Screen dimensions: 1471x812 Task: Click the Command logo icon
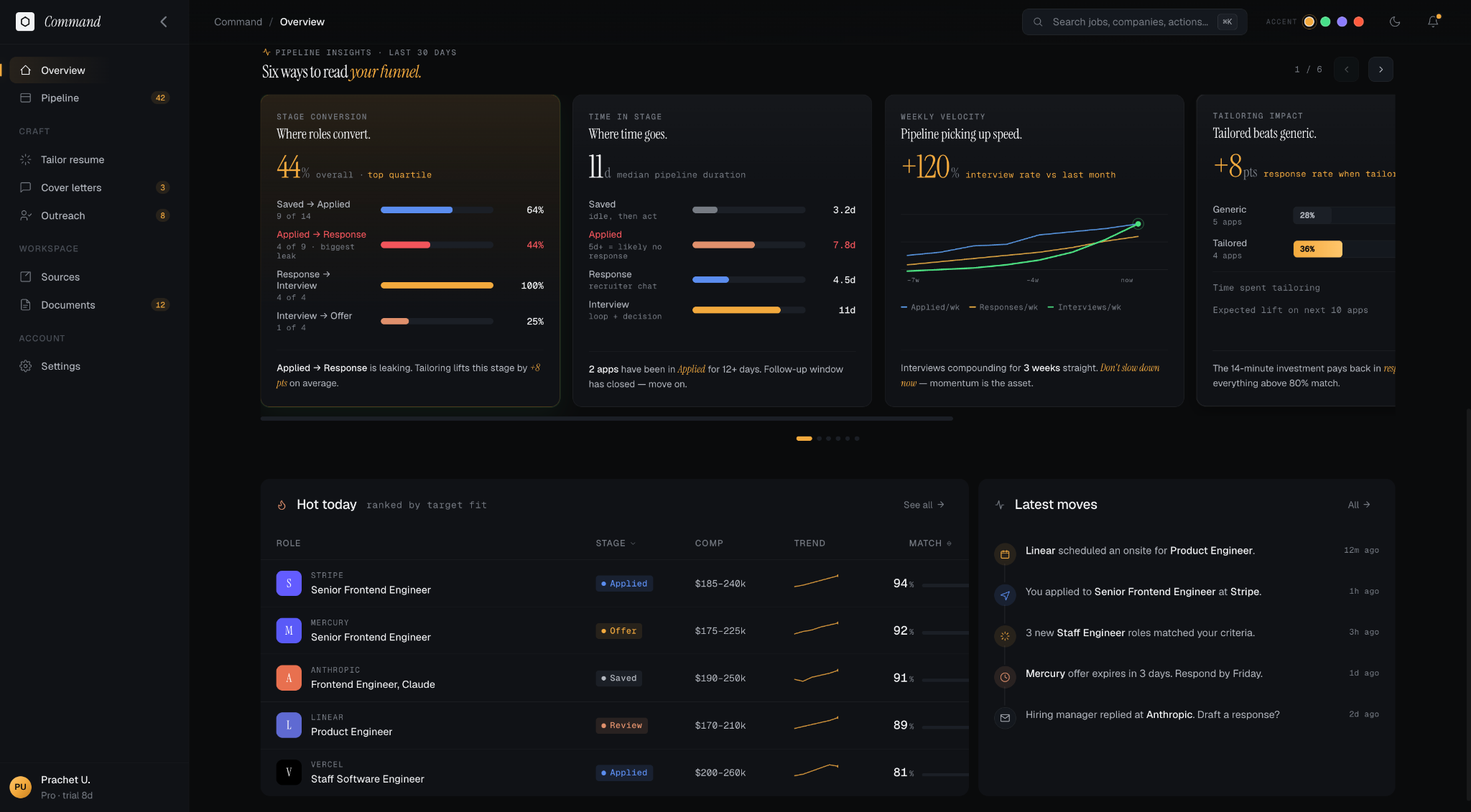click(25, 22)
